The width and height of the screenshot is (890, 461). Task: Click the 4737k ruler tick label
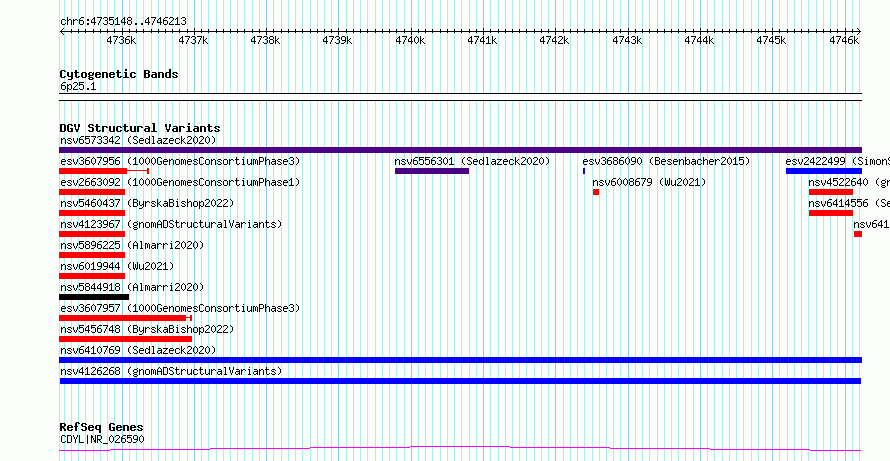pyautogui.click(x=194, y=40)
